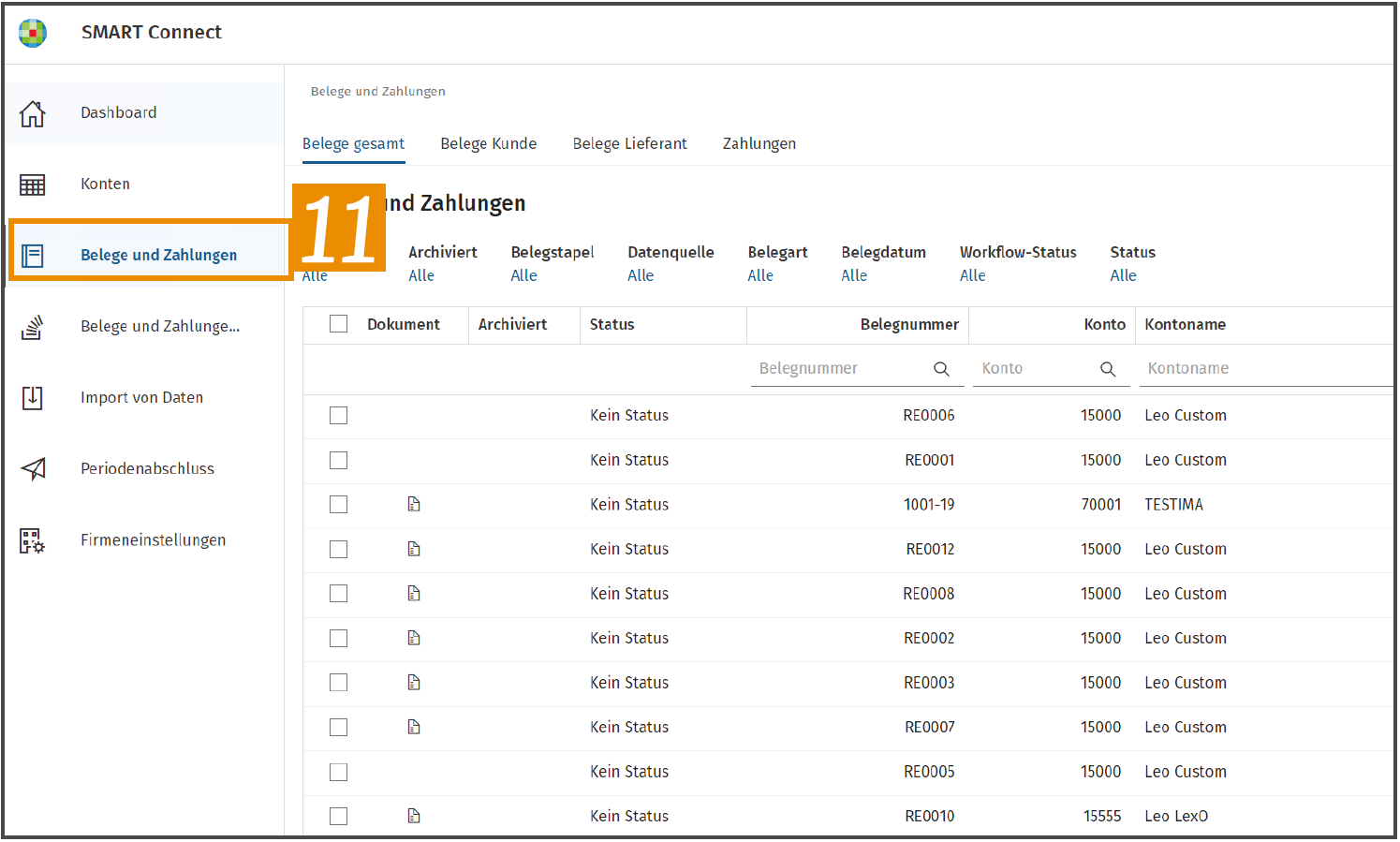Click the Belege und Zahlungen document icon
Screen dimensions: 1400x842
click(33, 256)
